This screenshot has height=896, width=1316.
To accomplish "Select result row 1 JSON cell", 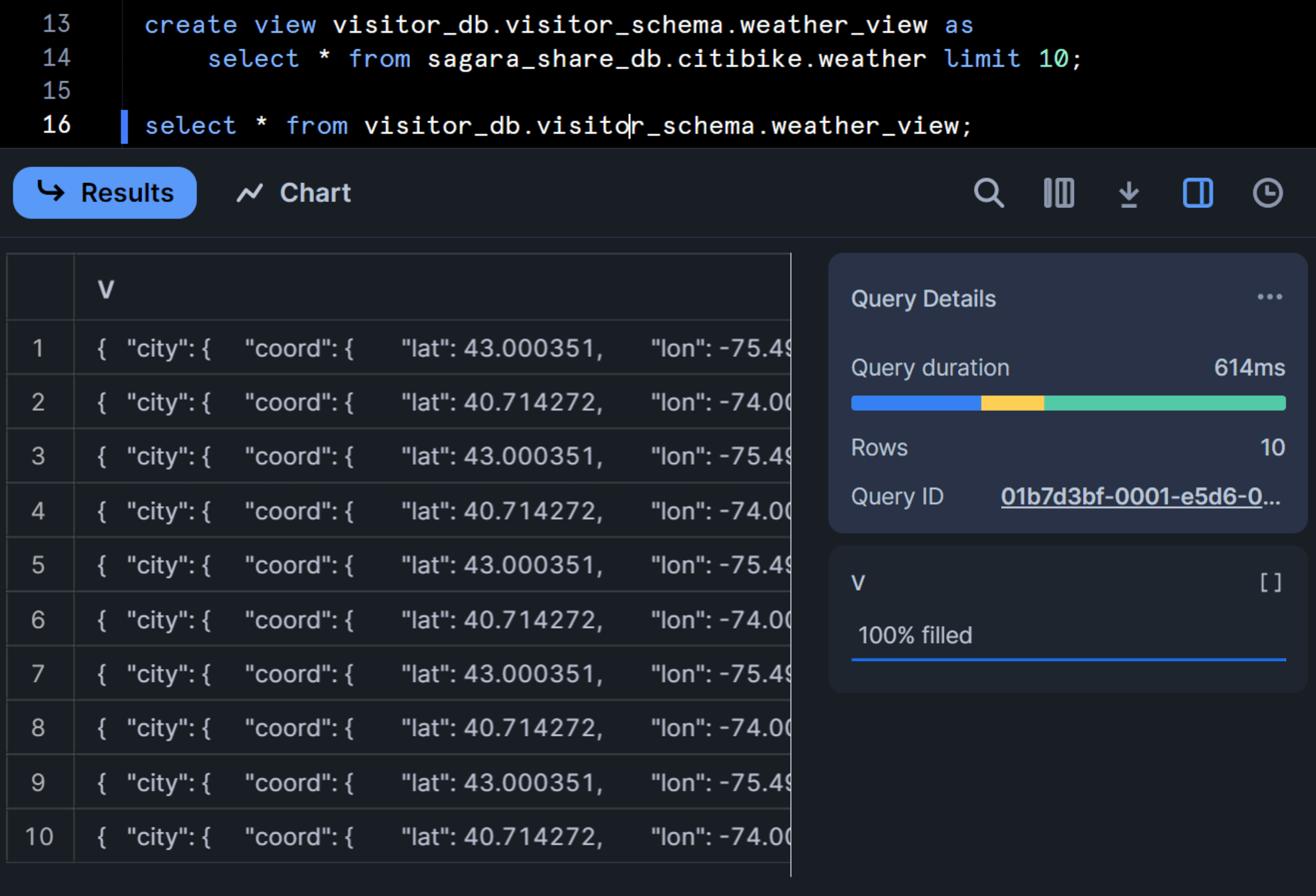I will 432,348.
